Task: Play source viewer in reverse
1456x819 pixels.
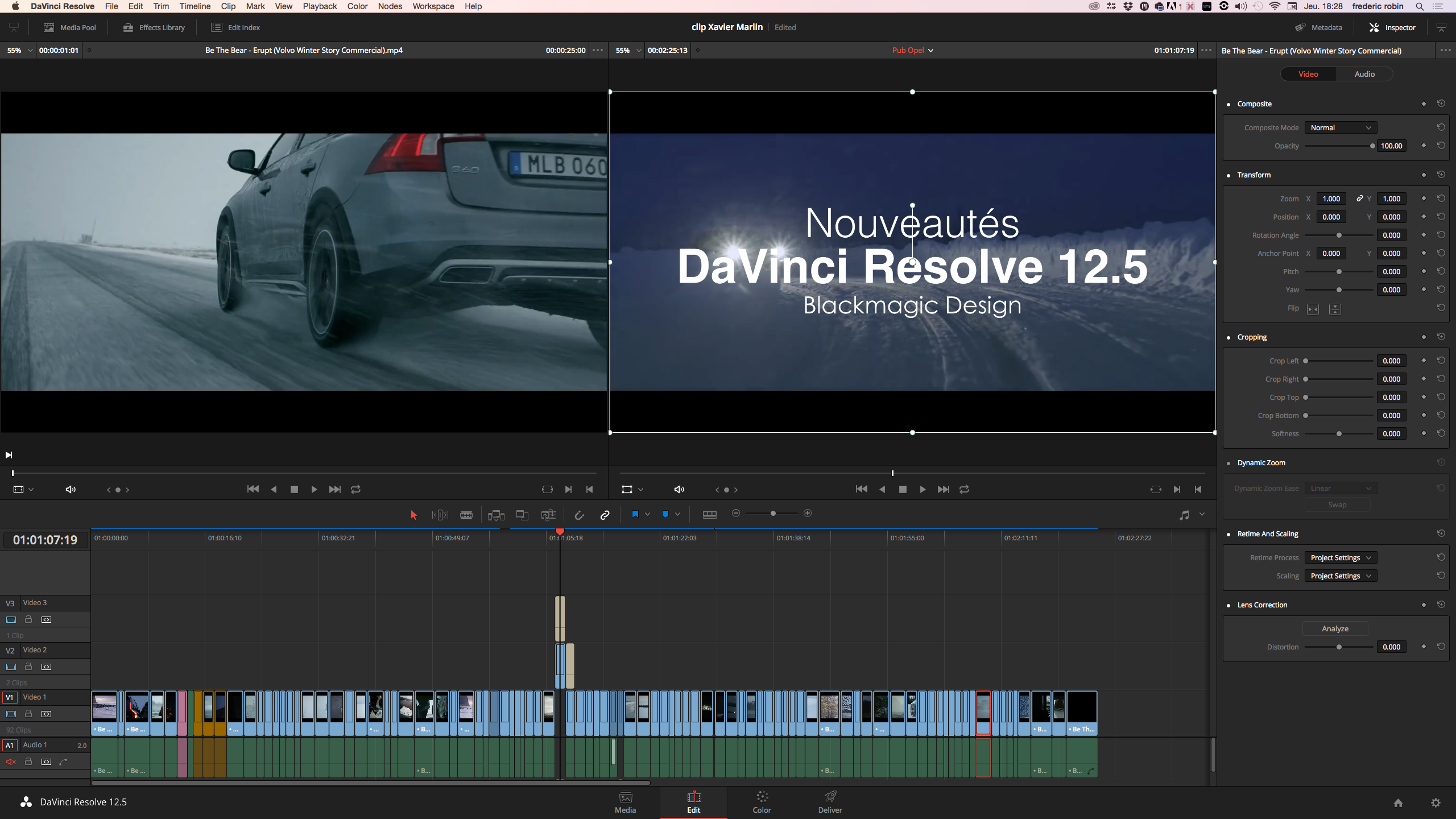Action: coord(274,490)
